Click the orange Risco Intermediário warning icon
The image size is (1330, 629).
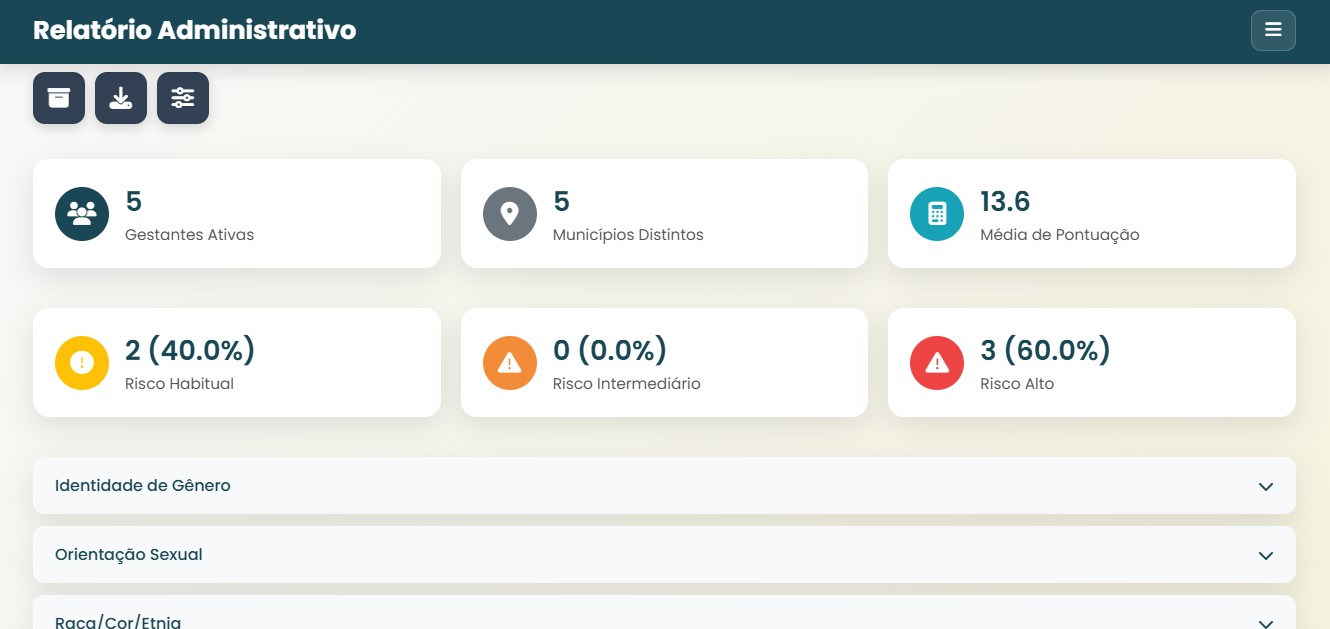510,362
